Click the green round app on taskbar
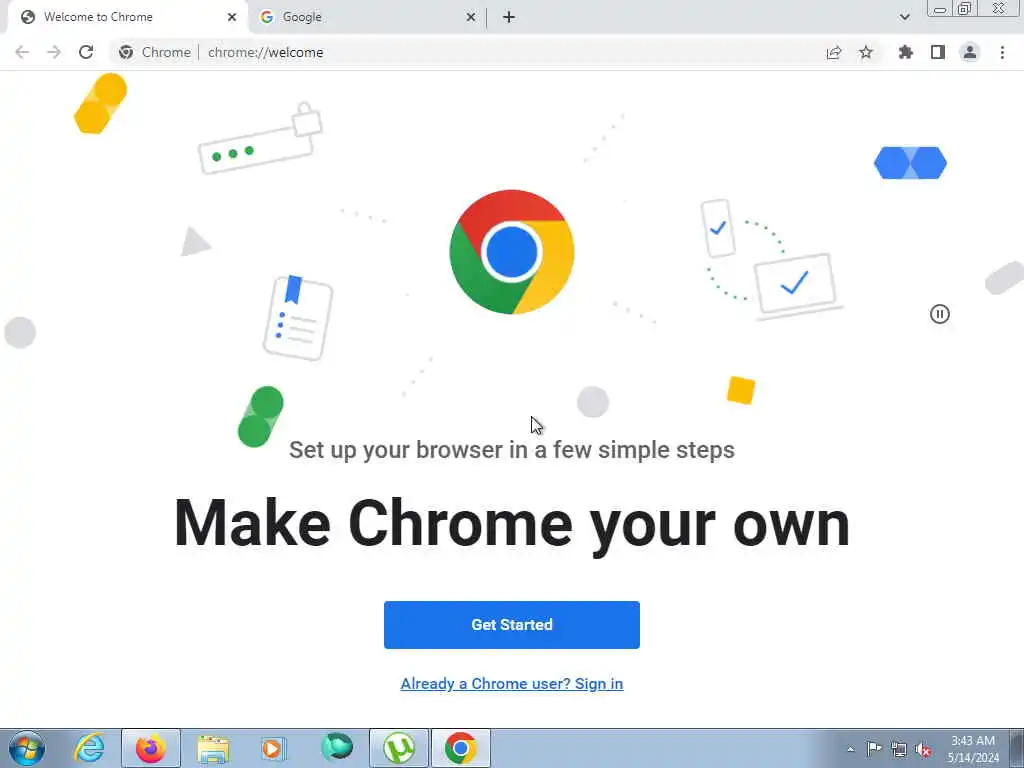 [x=337, y=748]
